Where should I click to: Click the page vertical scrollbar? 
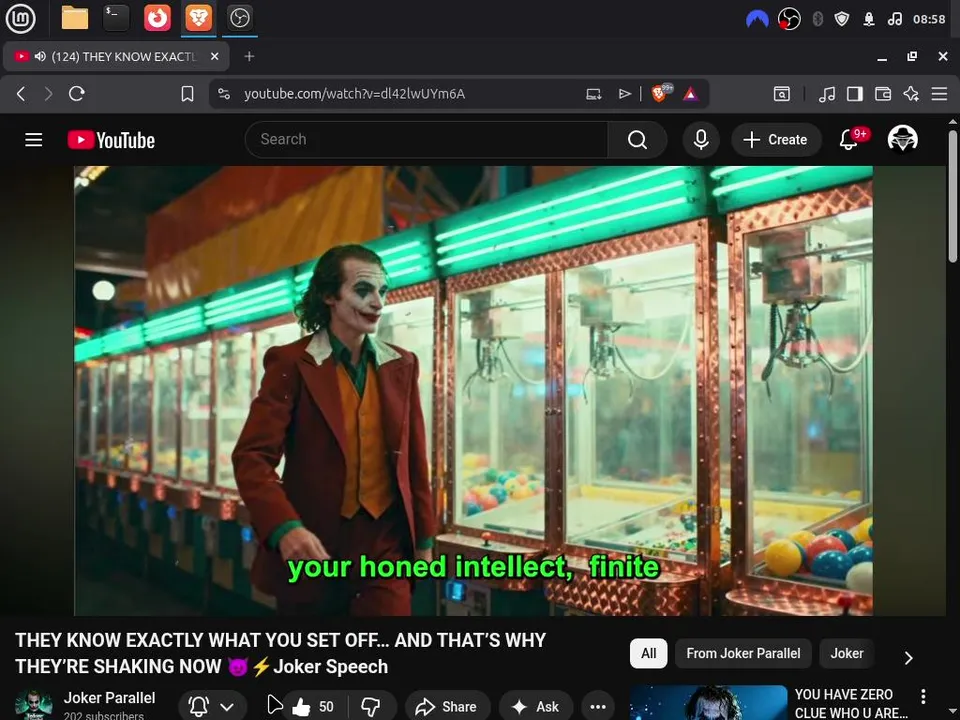pyautogui.click(x=953, y=196)
